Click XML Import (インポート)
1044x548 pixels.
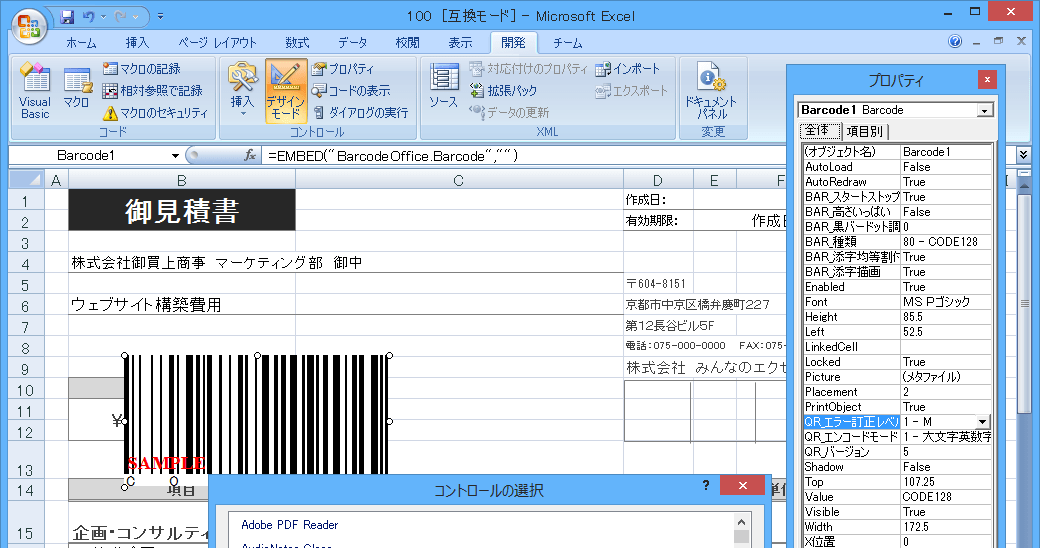coord(628,69)
